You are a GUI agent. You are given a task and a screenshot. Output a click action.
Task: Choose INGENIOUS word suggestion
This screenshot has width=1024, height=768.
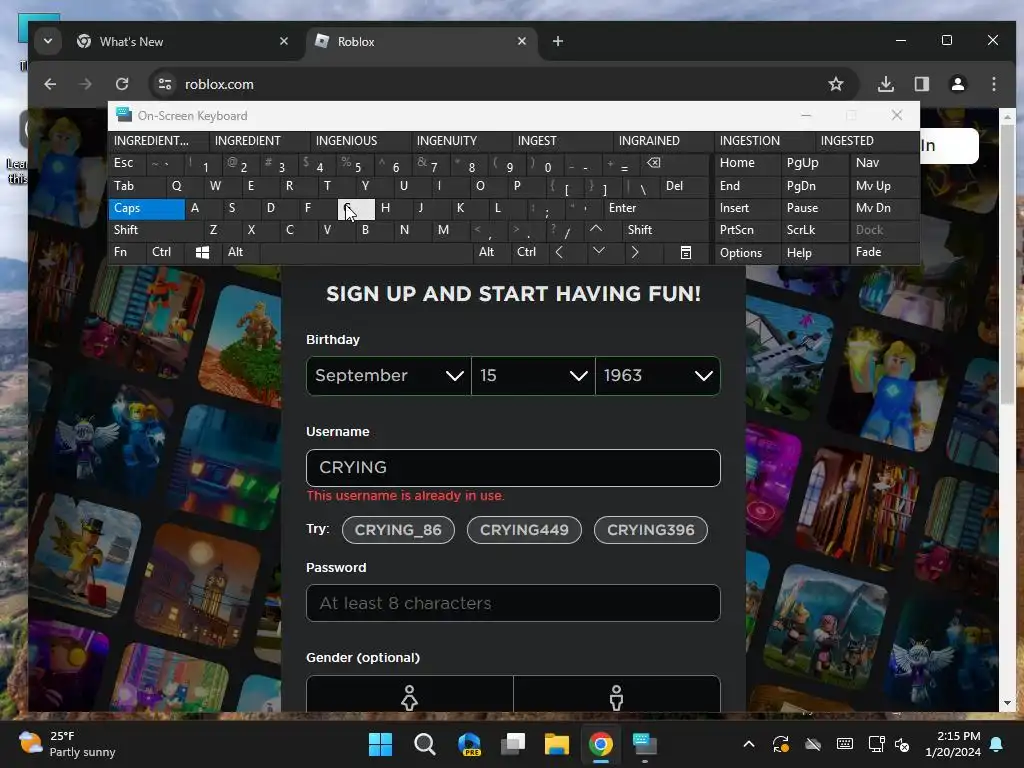(x=359, y=141)
